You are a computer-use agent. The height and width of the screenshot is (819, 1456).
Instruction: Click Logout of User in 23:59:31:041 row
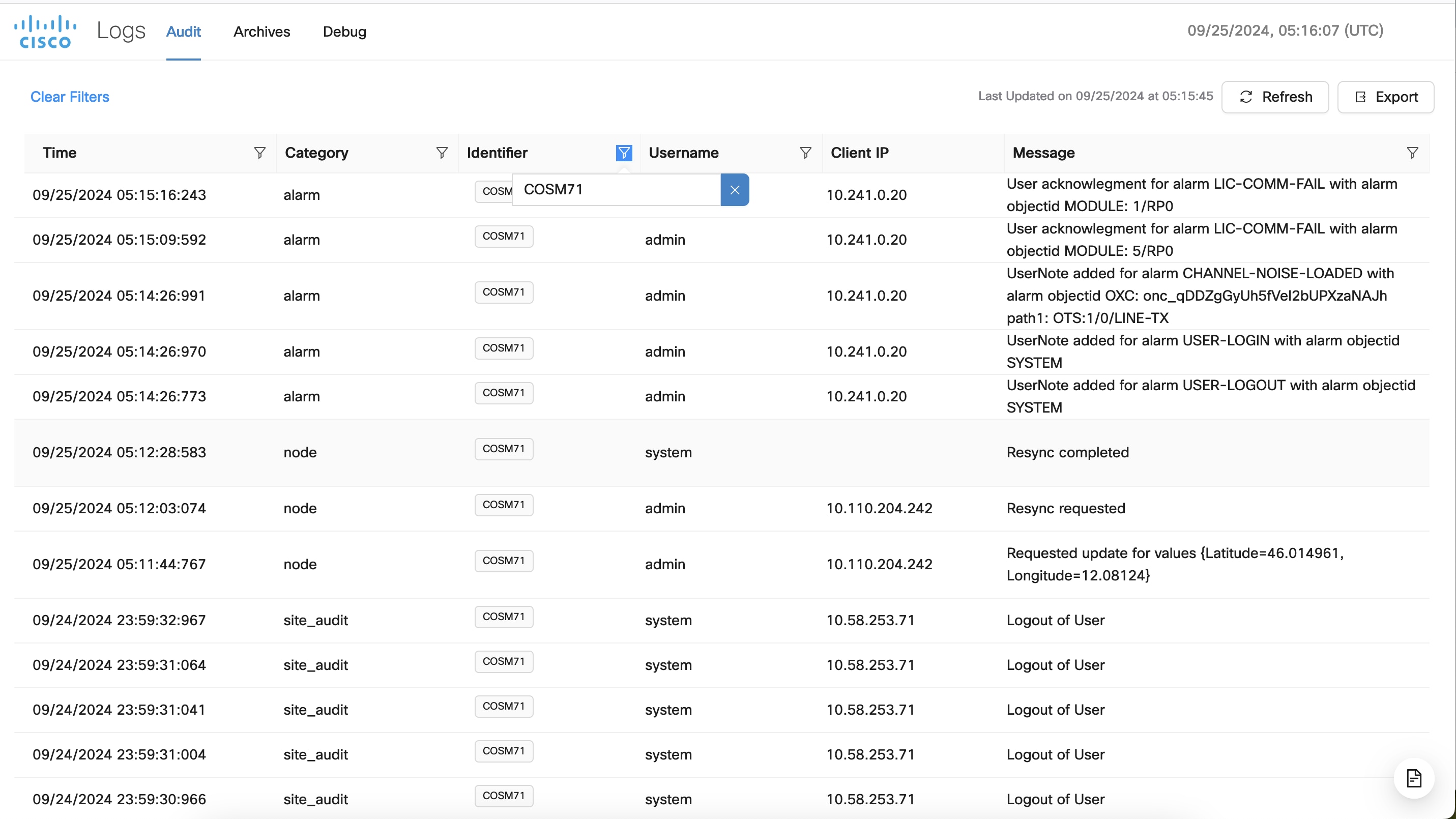(1055, 709)
